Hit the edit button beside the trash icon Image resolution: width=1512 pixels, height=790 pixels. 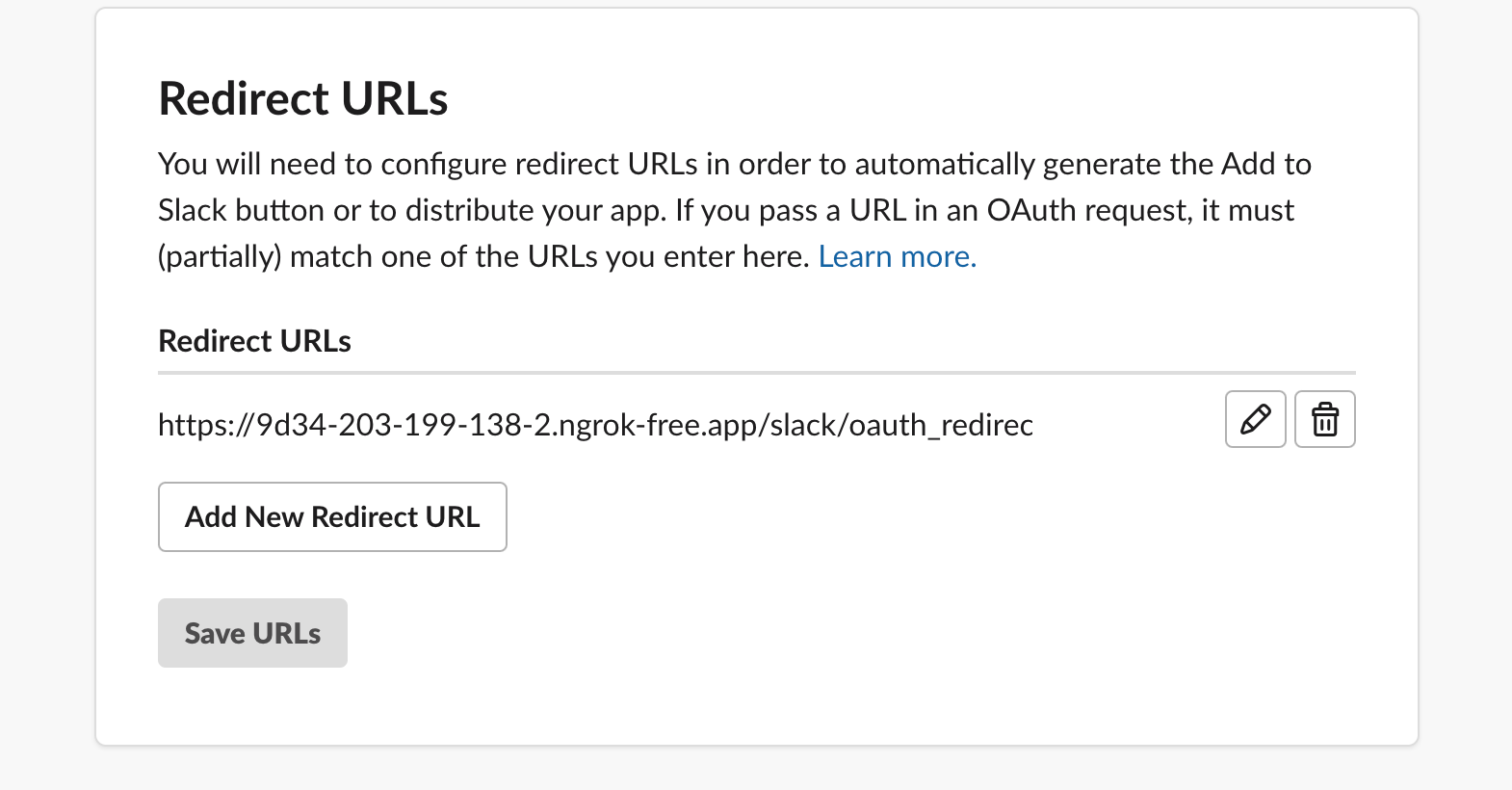click(1255, 419)
